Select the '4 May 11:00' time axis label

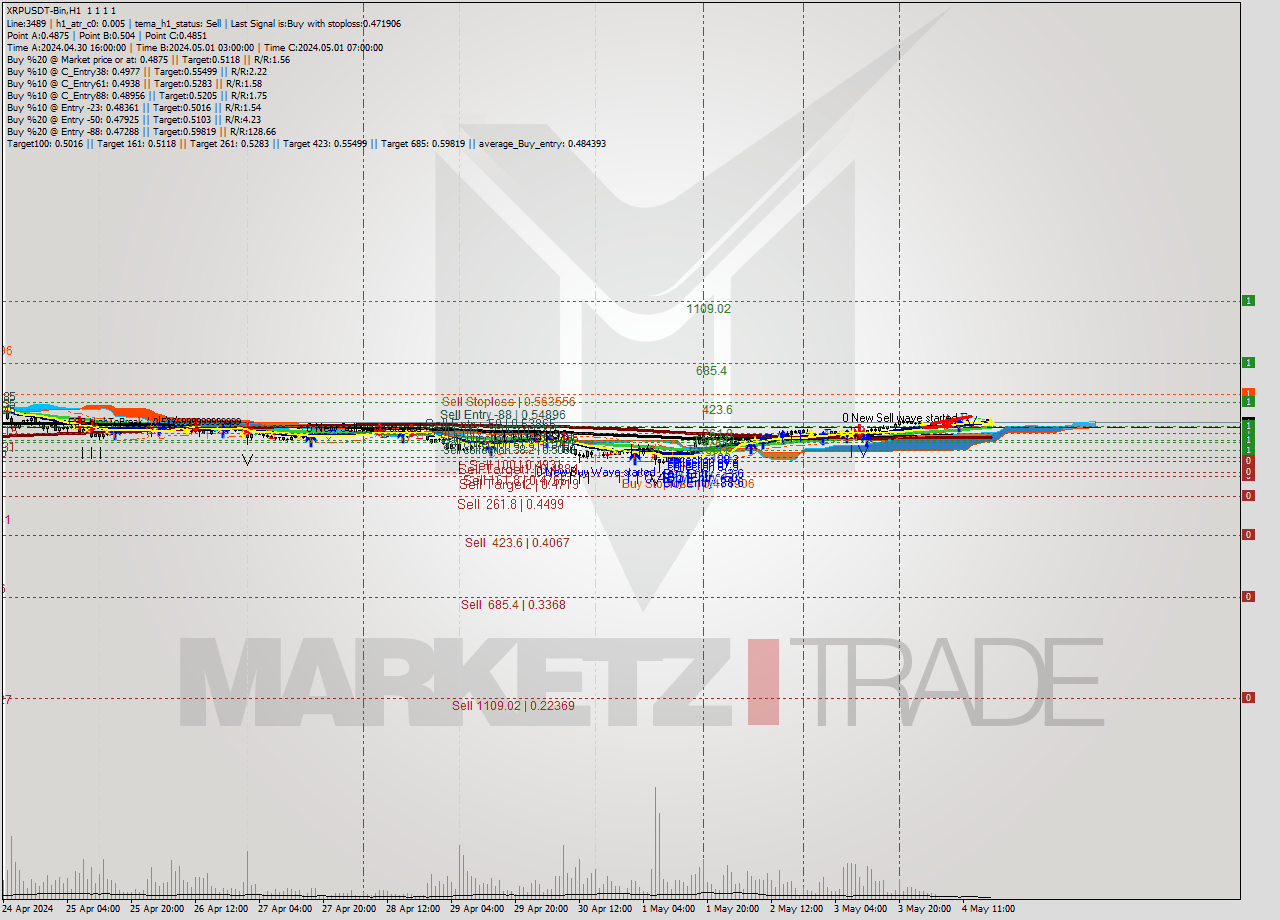[988, 909]
